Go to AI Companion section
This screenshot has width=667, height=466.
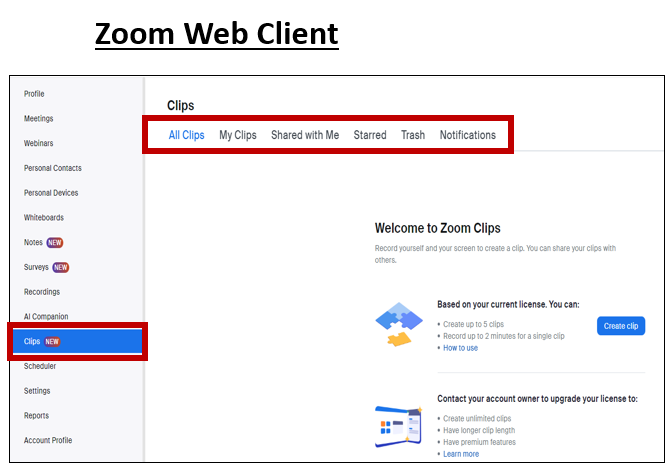point(46,316)
